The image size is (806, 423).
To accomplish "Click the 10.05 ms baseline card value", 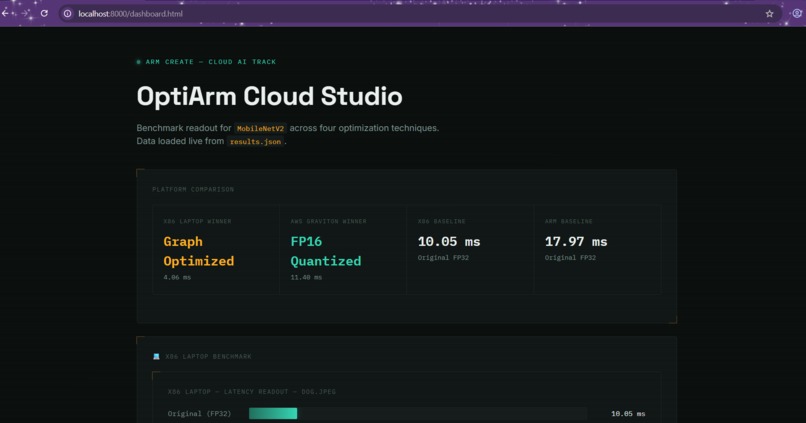I will pos(449,242).
